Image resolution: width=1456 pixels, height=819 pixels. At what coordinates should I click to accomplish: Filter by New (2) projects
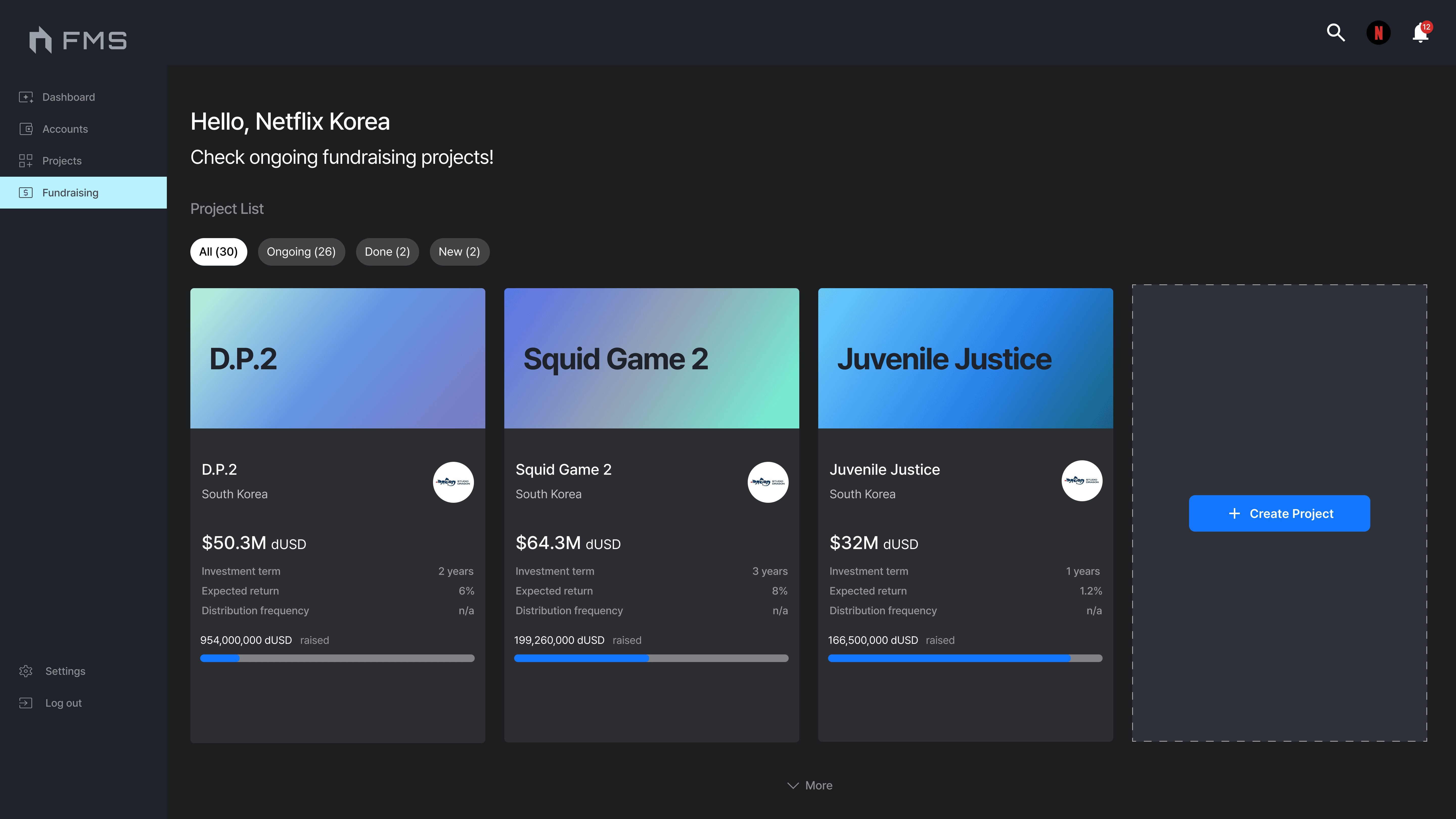459,252
